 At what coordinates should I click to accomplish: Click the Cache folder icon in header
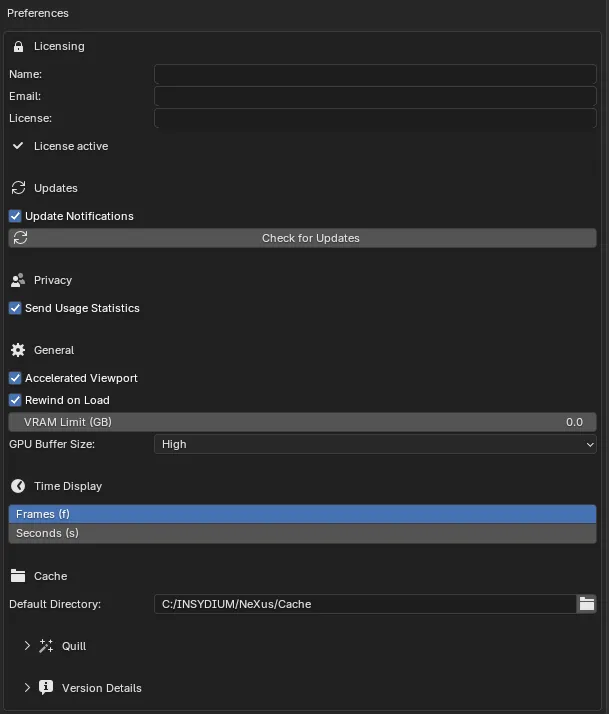point(18,576)
